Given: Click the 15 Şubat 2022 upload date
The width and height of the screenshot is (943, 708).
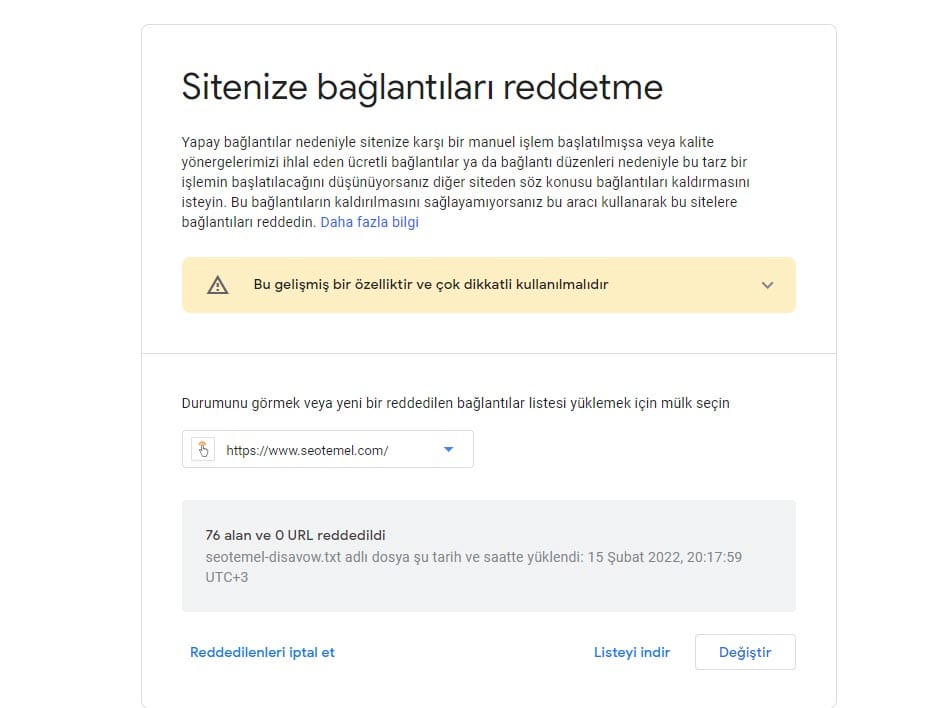Looking at the screenshot, I should tap(634, 557).
